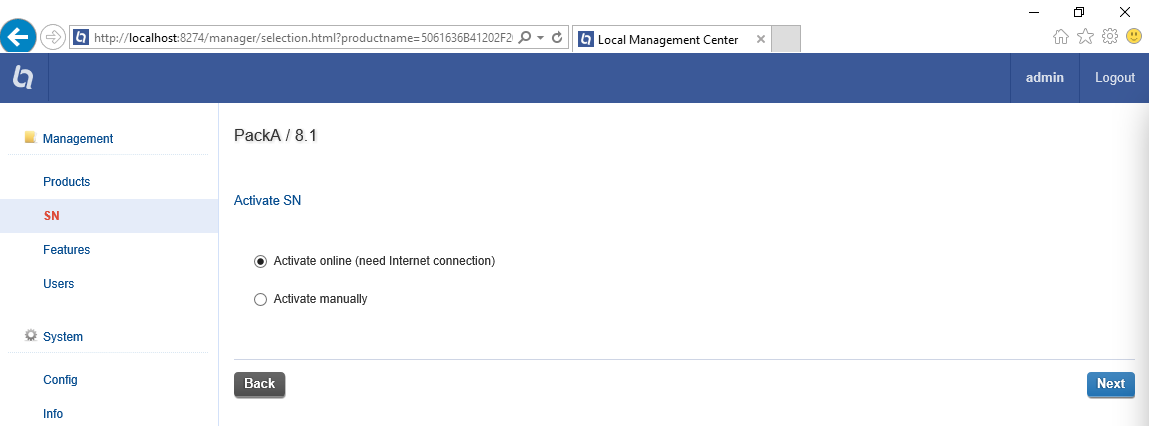Image resolution: width=1149 pixels, height=426 pixels.
Task: Select Activate online radio button
Action: click(261, 261)
